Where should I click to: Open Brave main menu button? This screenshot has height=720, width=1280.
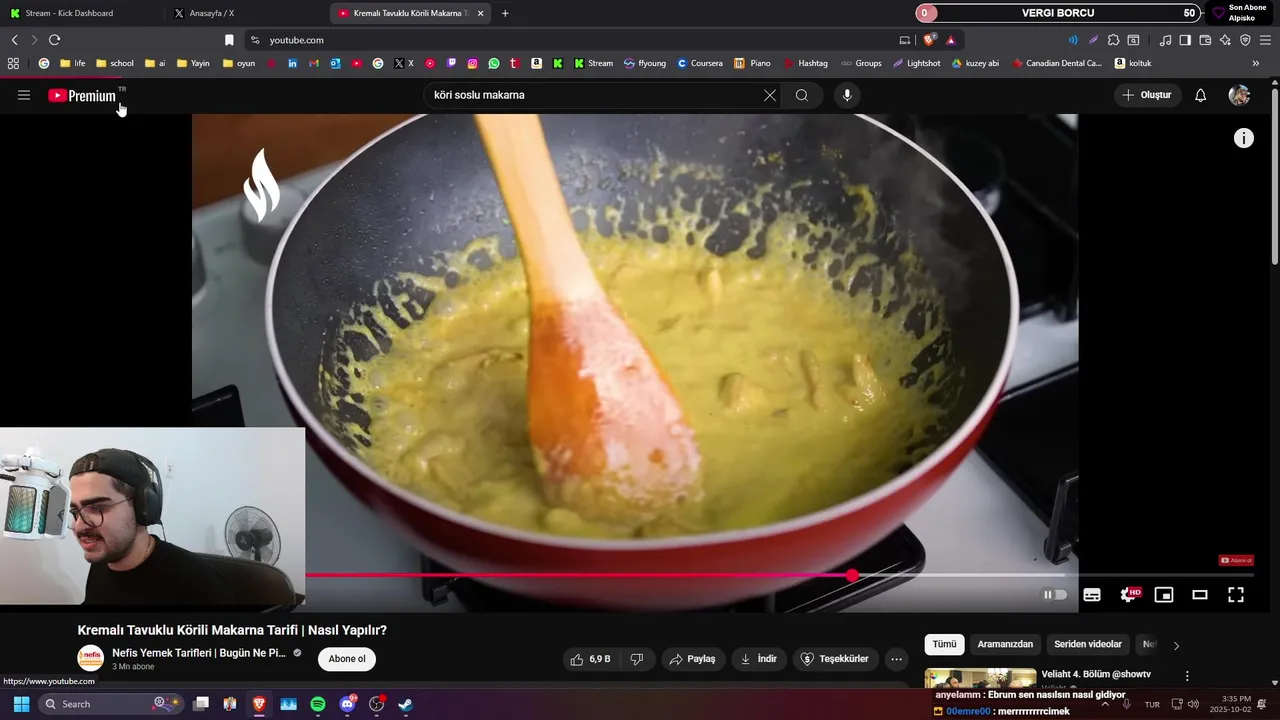click(1265, 40)
